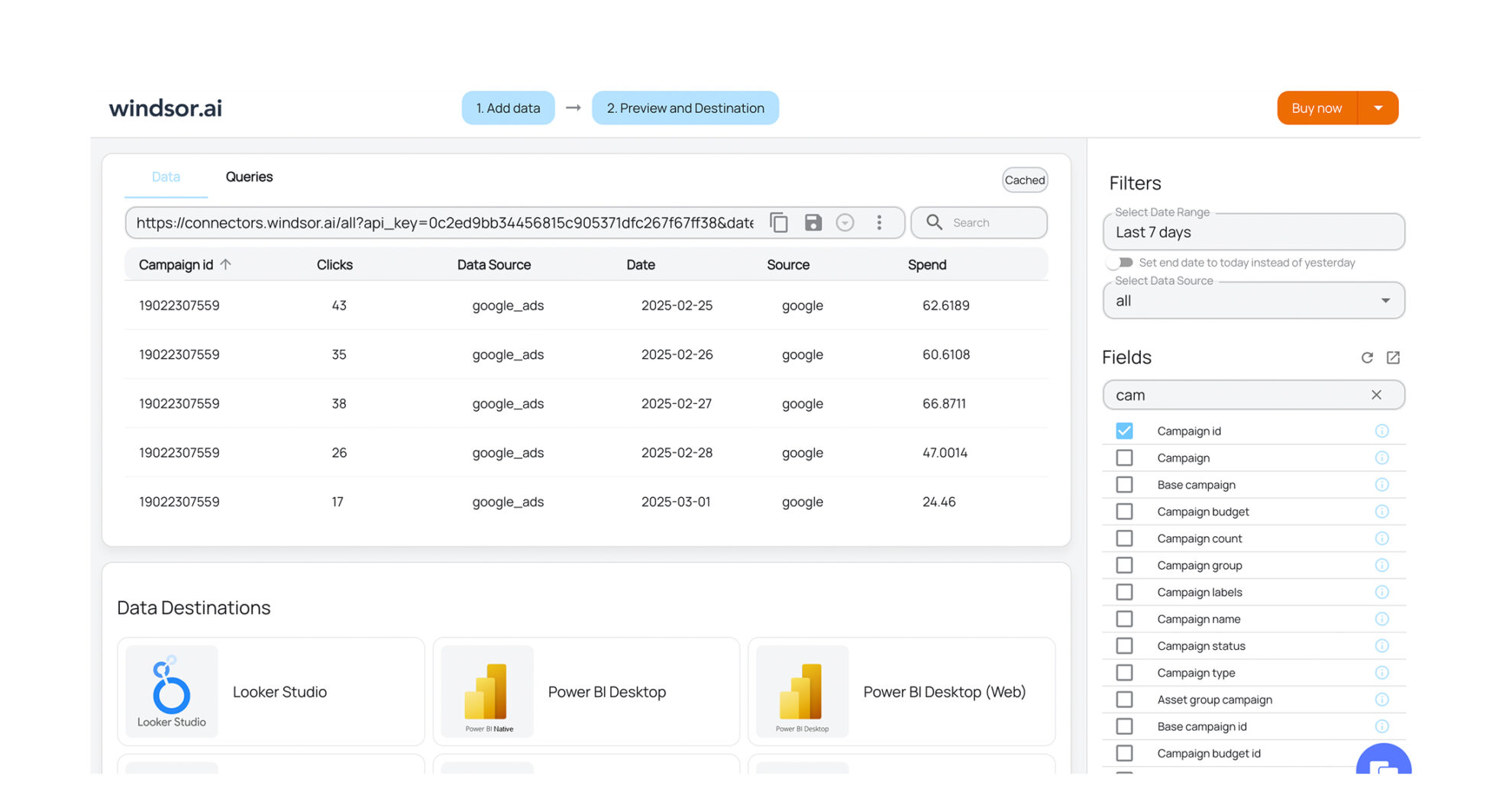Check the Campaign budget id checkbox
The height and width of the screenshot is (808, 1512).
1124,753
